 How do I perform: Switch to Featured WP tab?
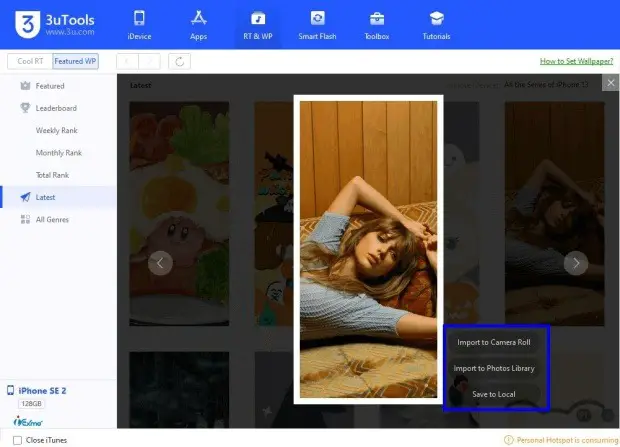click(75, 61)
